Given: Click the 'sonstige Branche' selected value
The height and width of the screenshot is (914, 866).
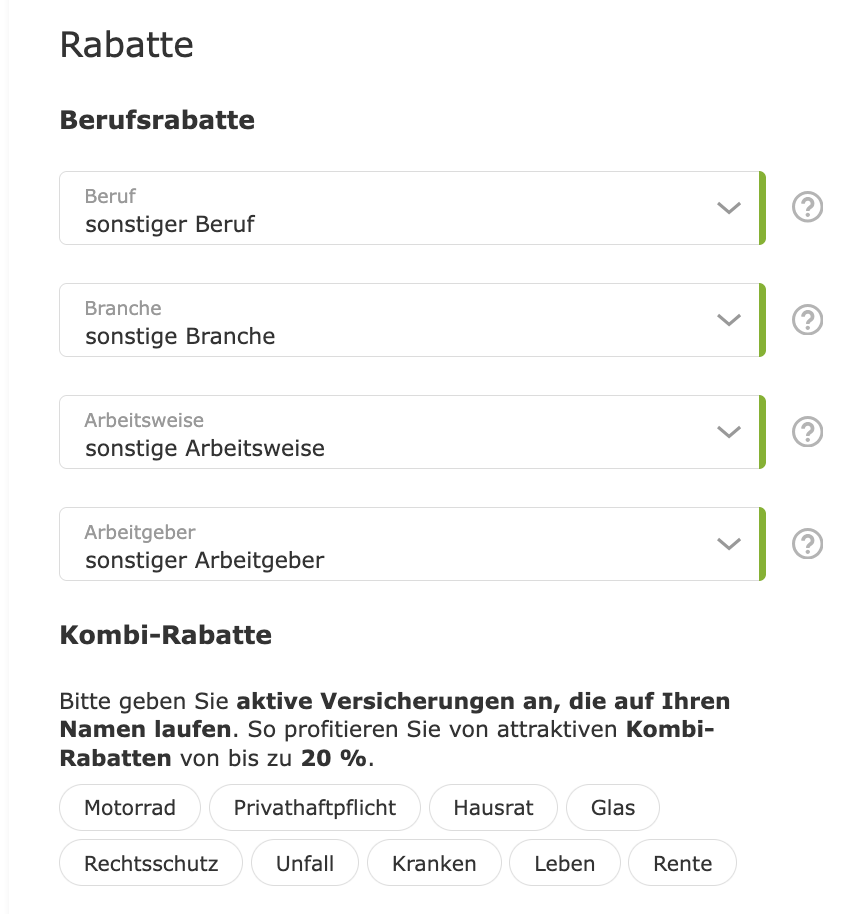Looking at the screenshot, I should click(180, 336).
